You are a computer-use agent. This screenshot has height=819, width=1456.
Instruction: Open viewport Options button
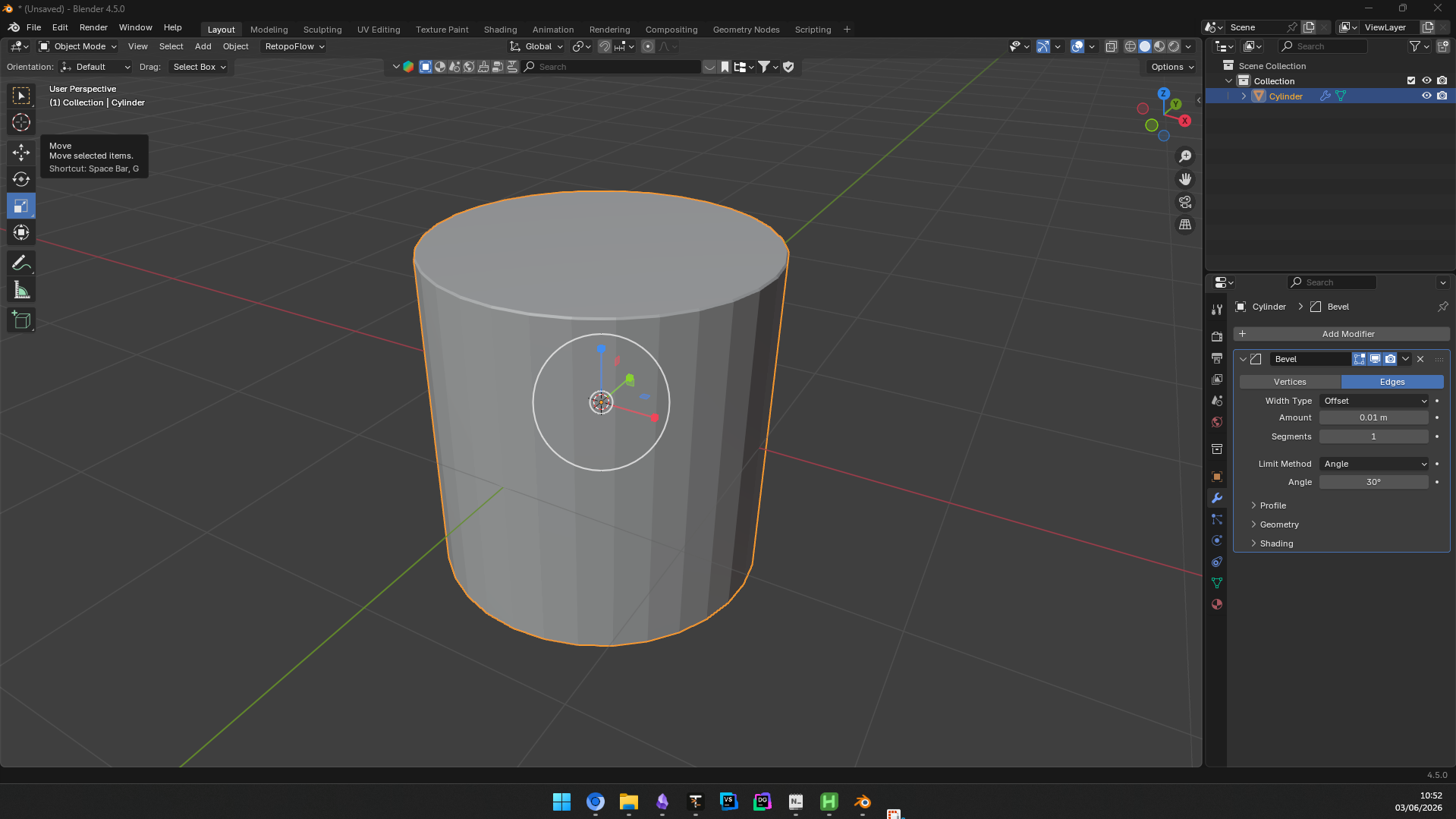(1171, 67)
